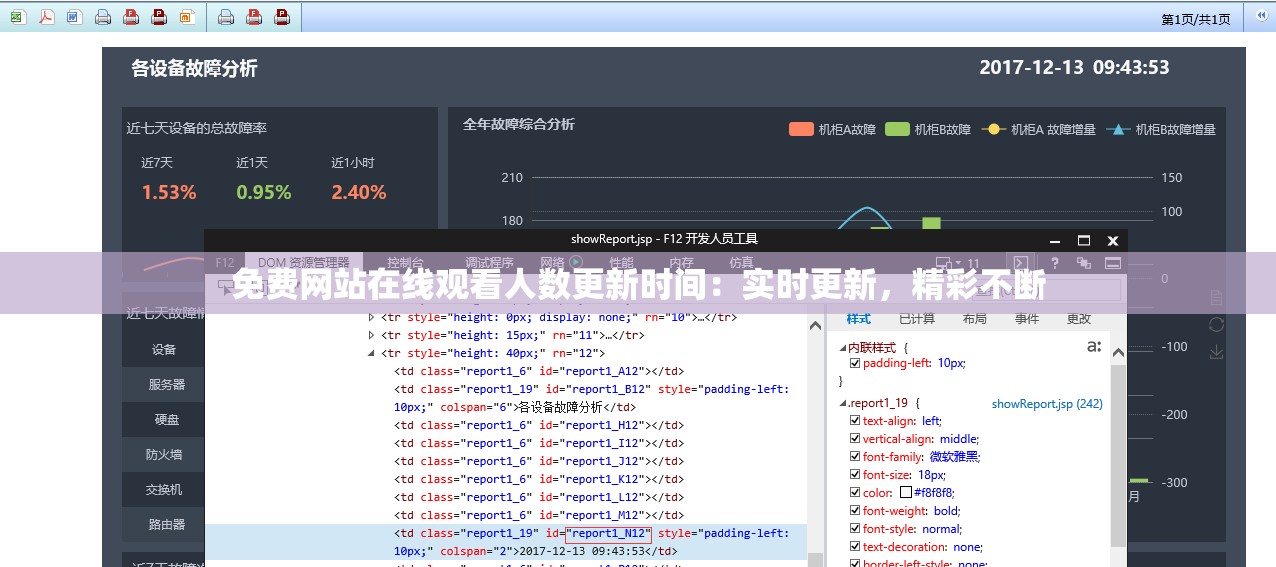The width and height of the screenshot is (1276, 567).
Task: Collapse the tr row with rn="12"
Action: (373, 354)
